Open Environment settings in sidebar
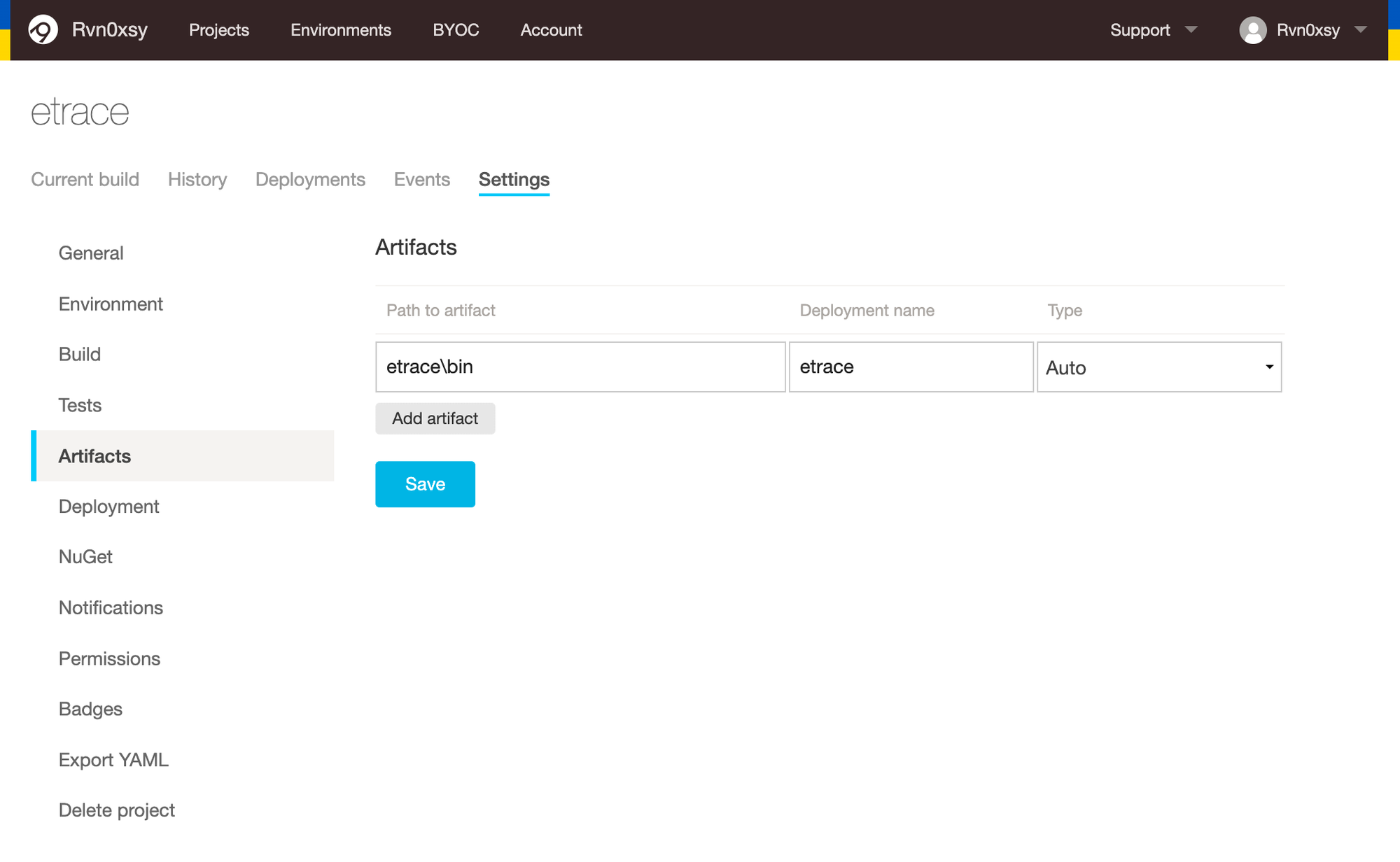 [x=111, y=304]
